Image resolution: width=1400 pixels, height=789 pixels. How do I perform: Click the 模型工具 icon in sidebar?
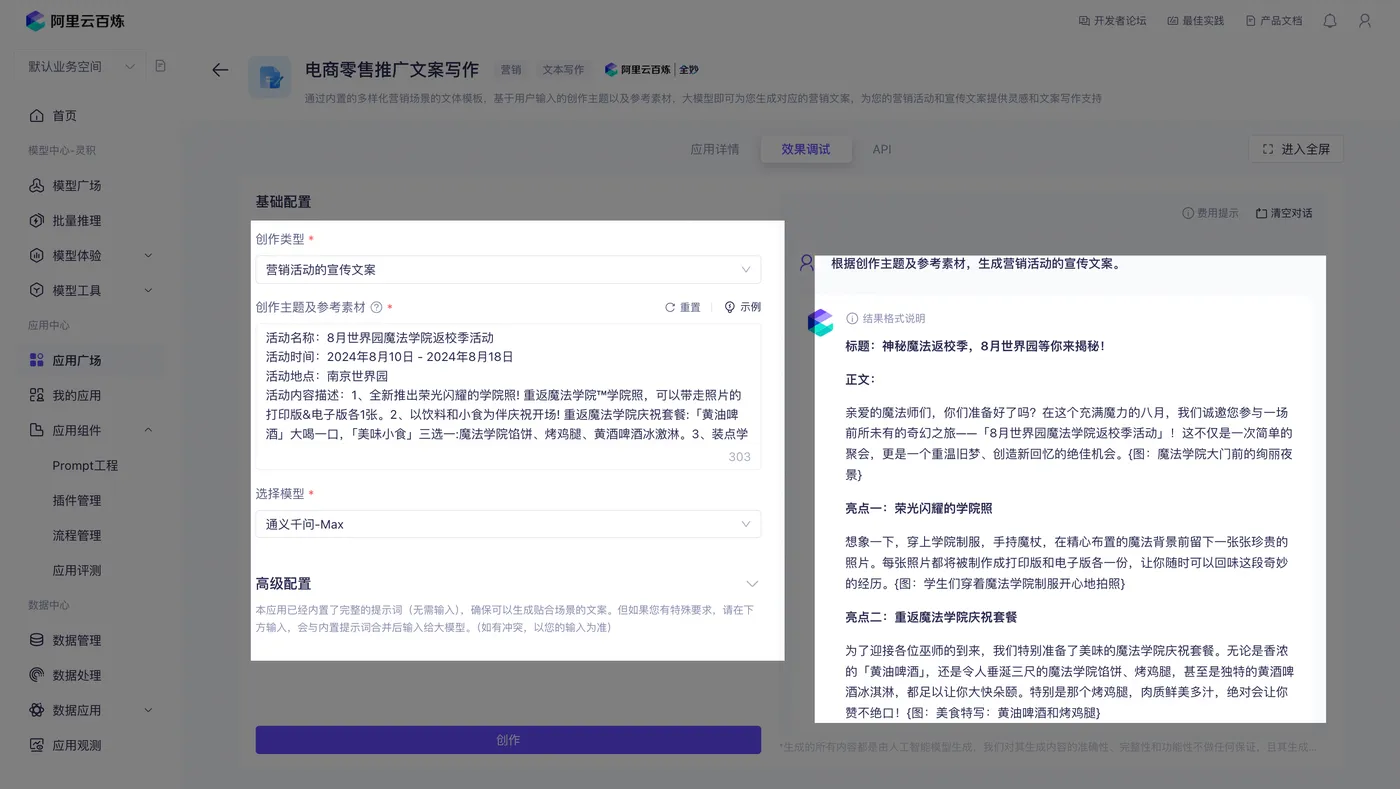(37, 291)
